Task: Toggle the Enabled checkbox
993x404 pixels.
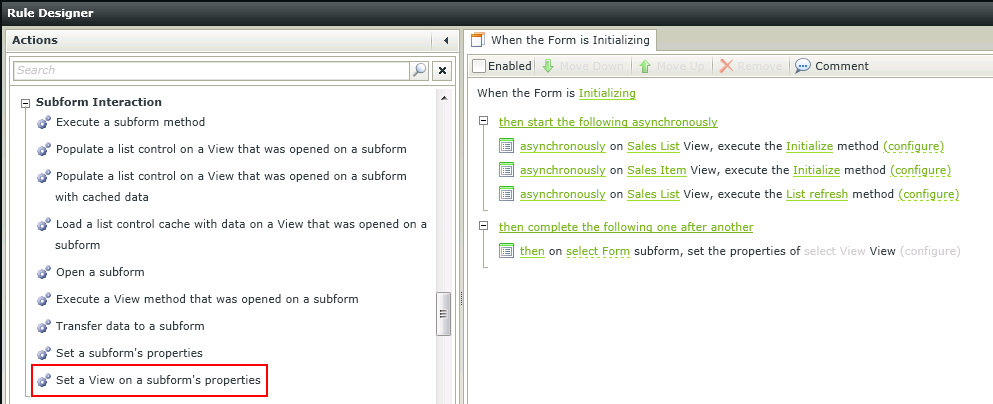Action: click(479, 66)
